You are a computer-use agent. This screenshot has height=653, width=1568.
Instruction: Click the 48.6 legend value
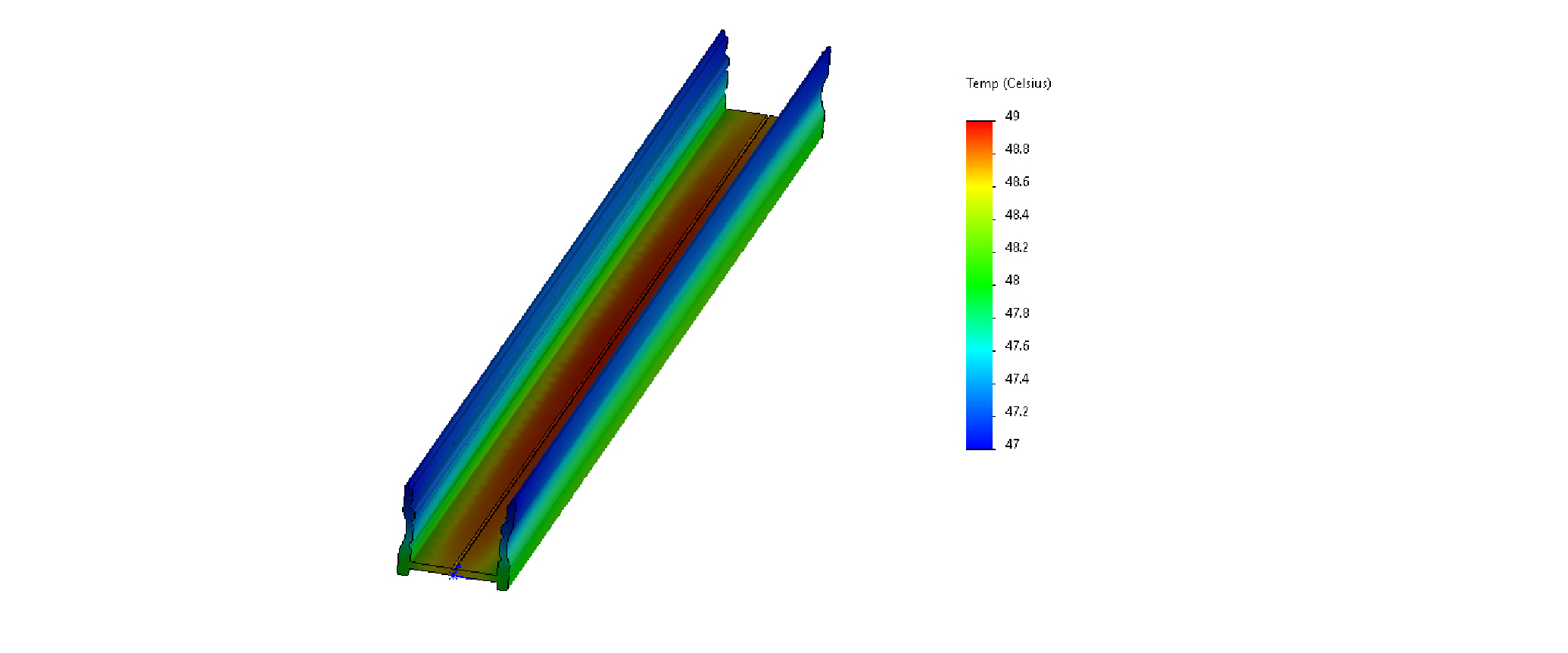[1017, 182]
